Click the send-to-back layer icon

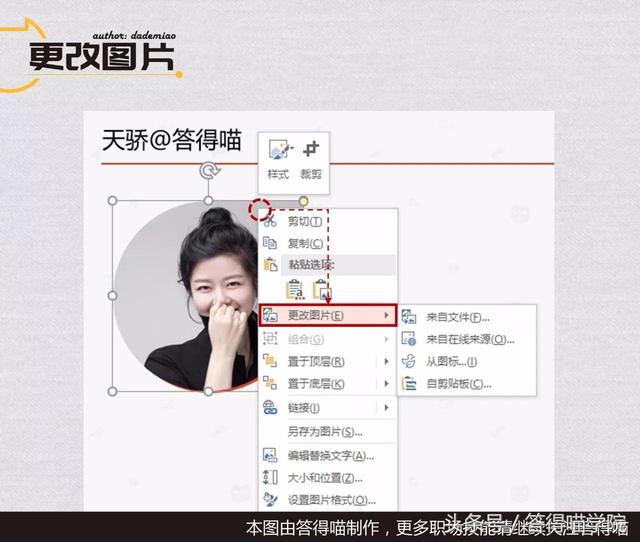click(x=270, y=383)
